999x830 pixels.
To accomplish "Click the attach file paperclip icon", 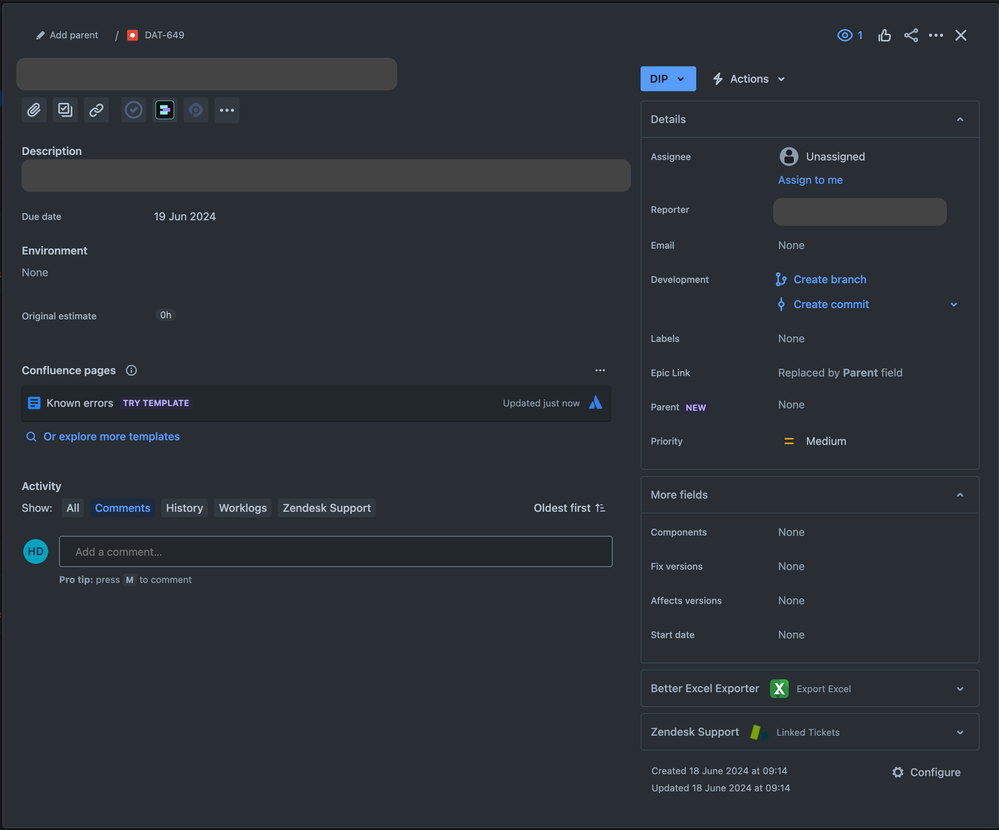I will 34,110.
